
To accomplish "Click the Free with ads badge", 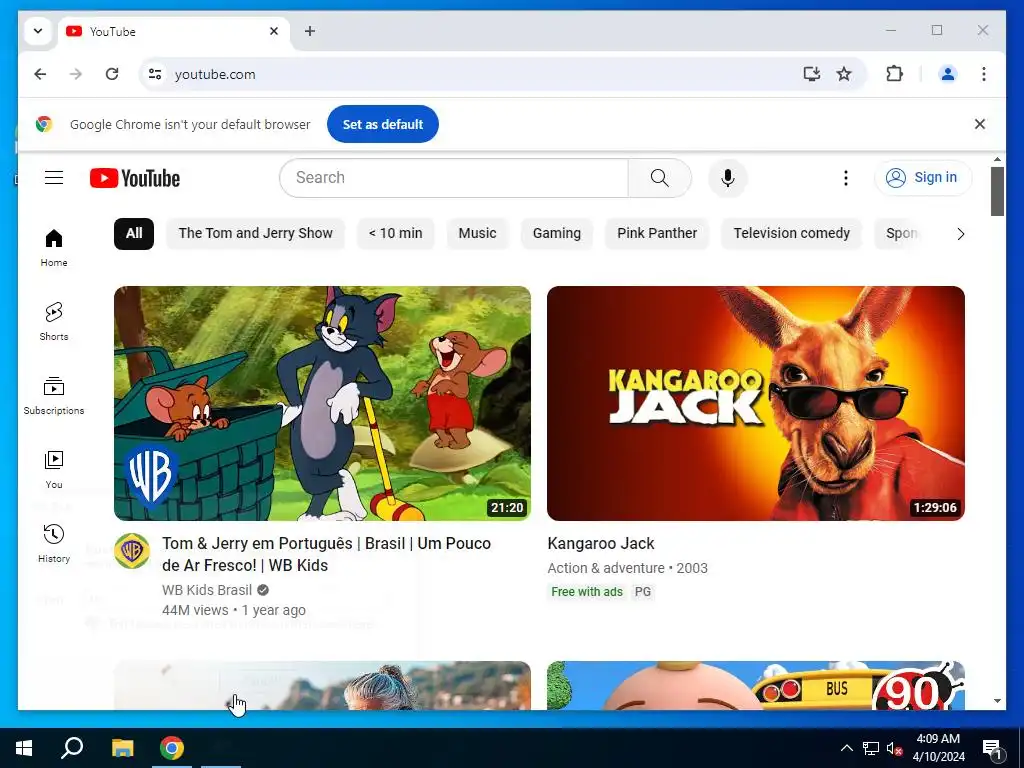I will point(586,592).
